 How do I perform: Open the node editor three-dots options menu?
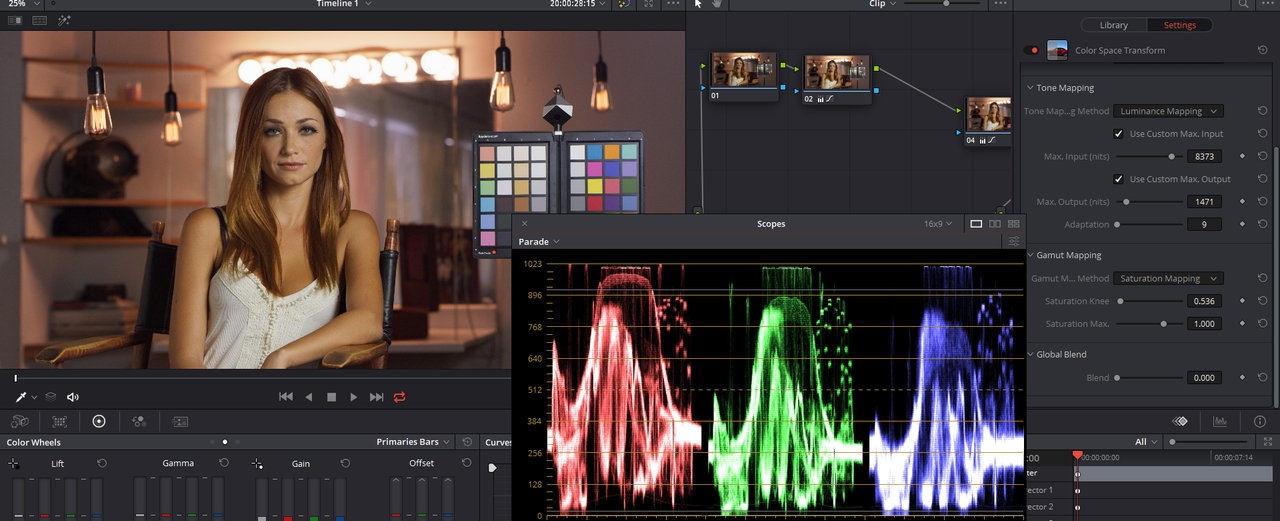tap(1000, 4)
